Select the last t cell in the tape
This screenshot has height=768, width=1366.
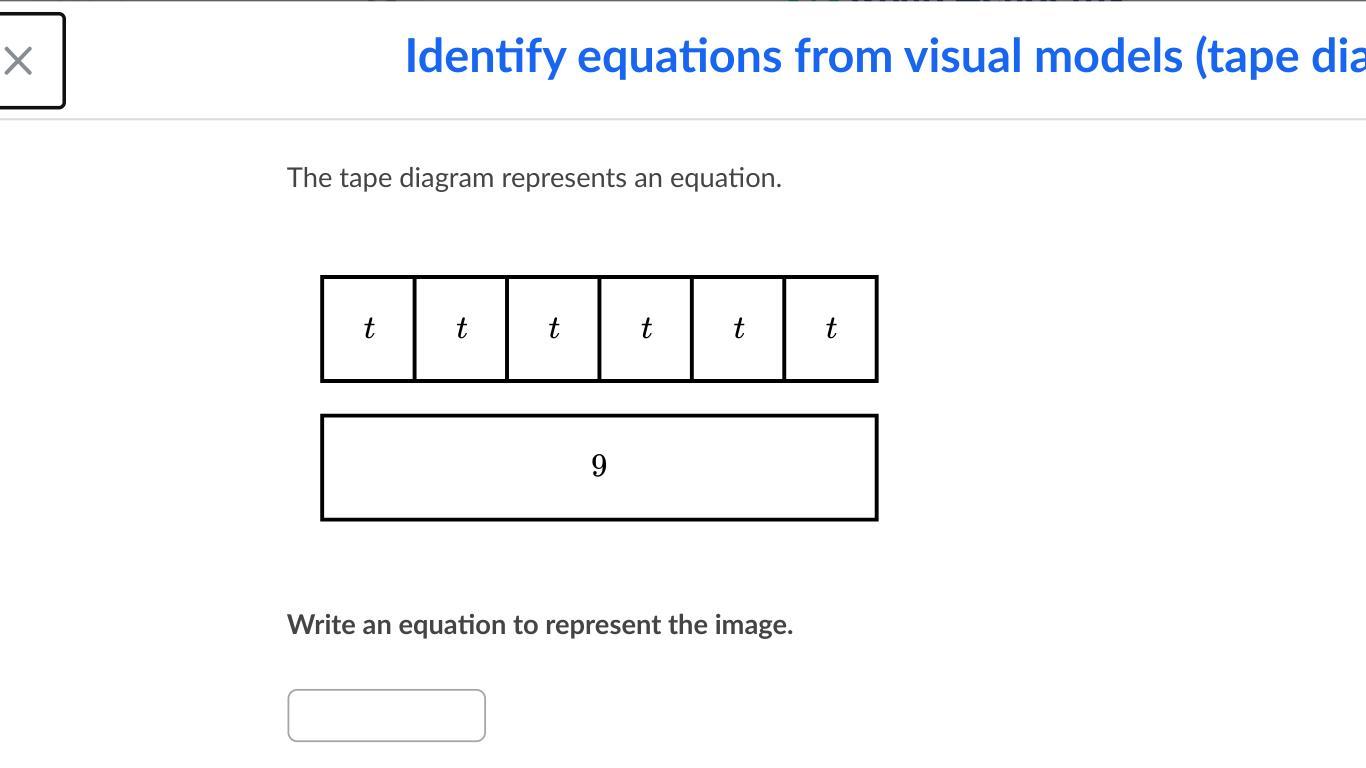point(831,329)
